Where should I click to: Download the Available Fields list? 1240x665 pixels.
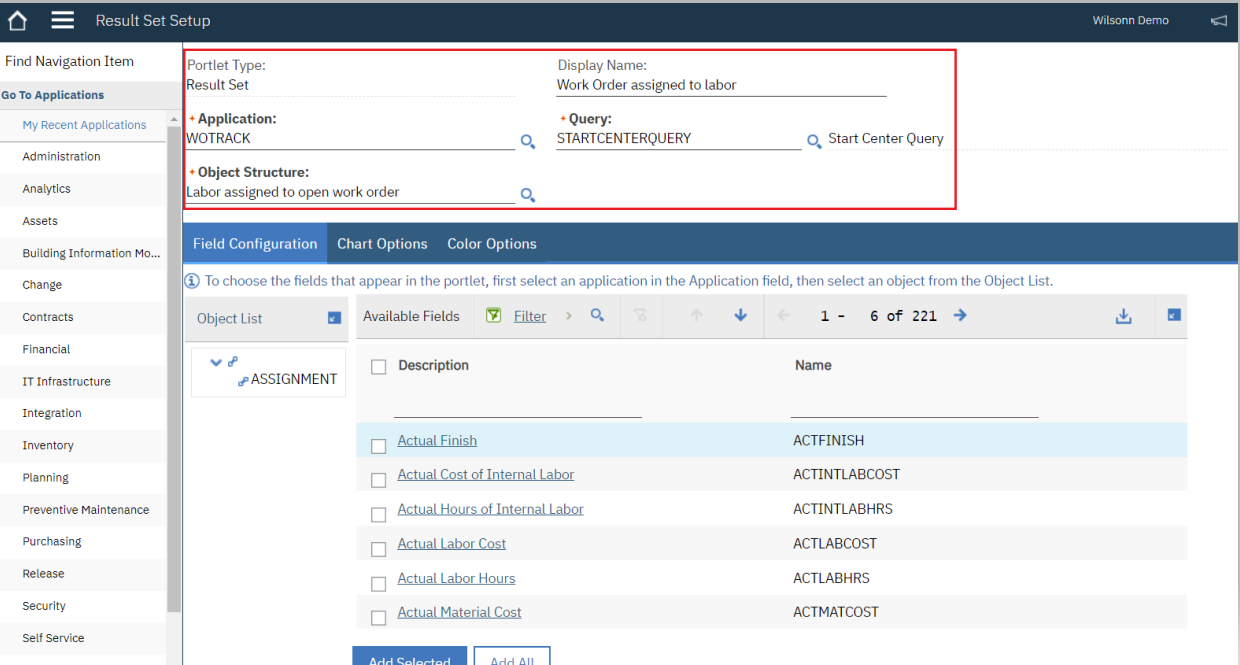click(x=1123, y=315)
